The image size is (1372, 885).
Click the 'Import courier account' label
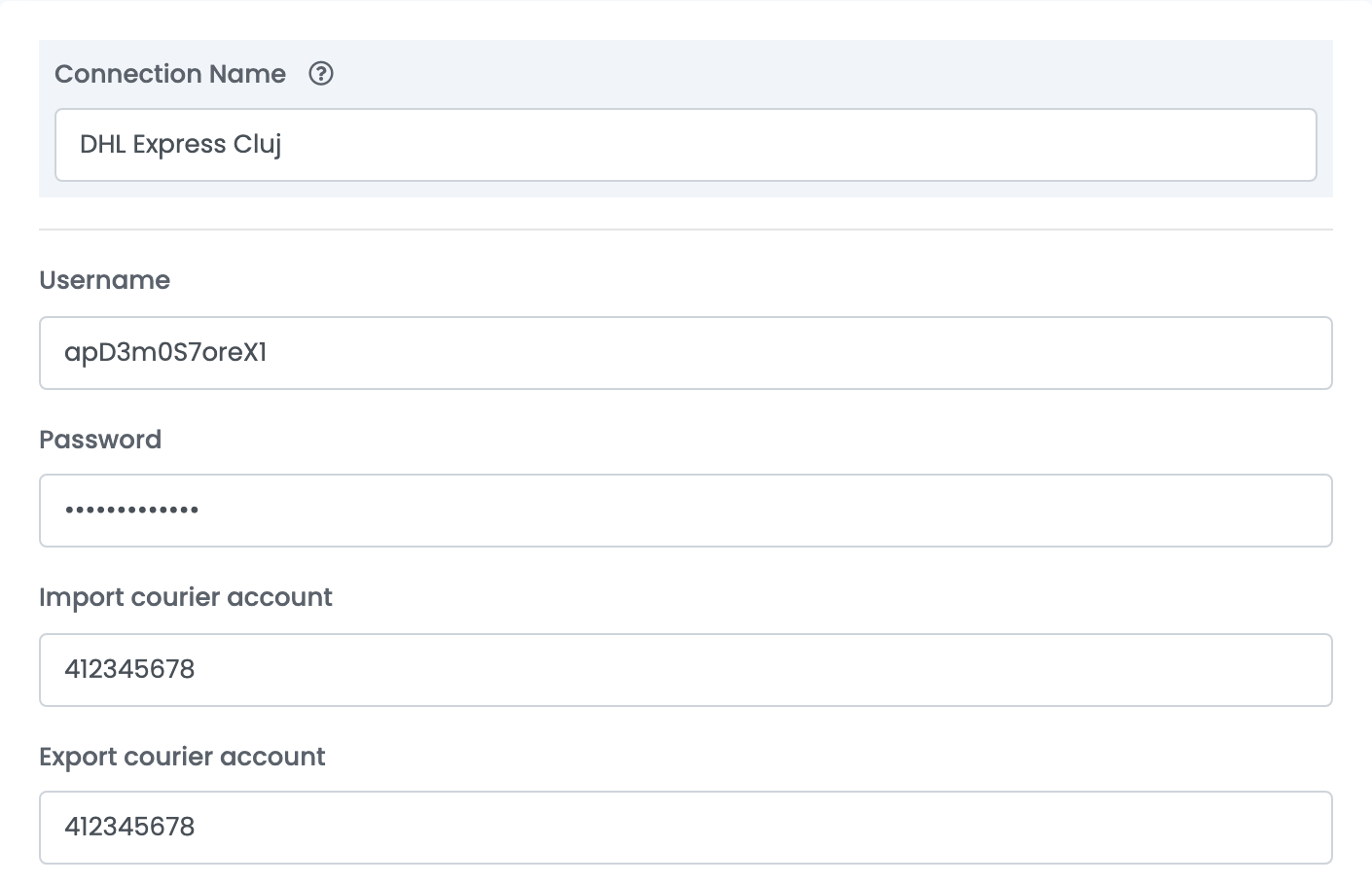tap(186, 597)
